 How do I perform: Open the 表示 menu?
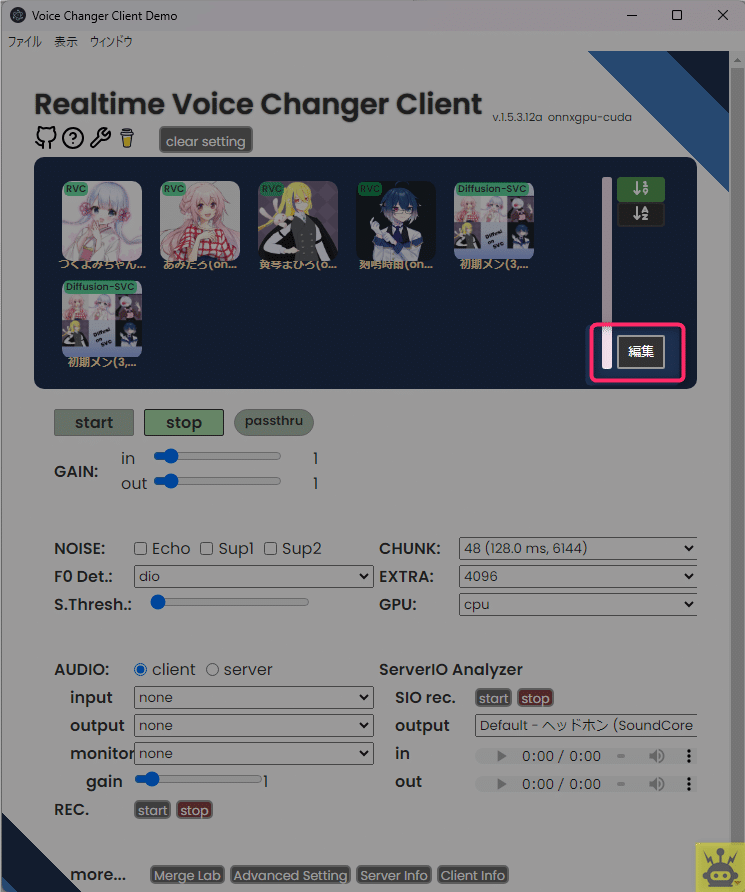pos(66,42)
